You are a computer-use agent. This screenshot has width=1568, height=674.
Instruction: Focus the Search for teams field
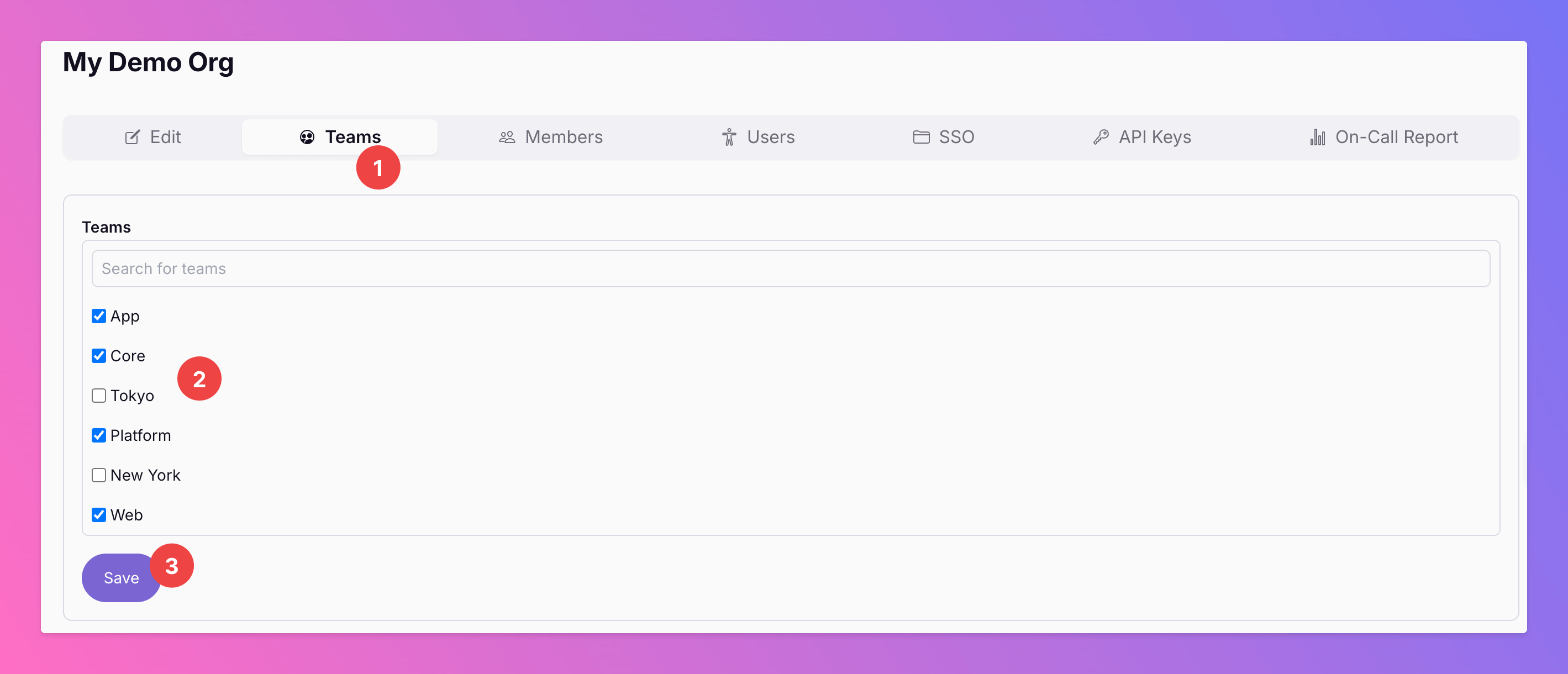pos(790,268)
